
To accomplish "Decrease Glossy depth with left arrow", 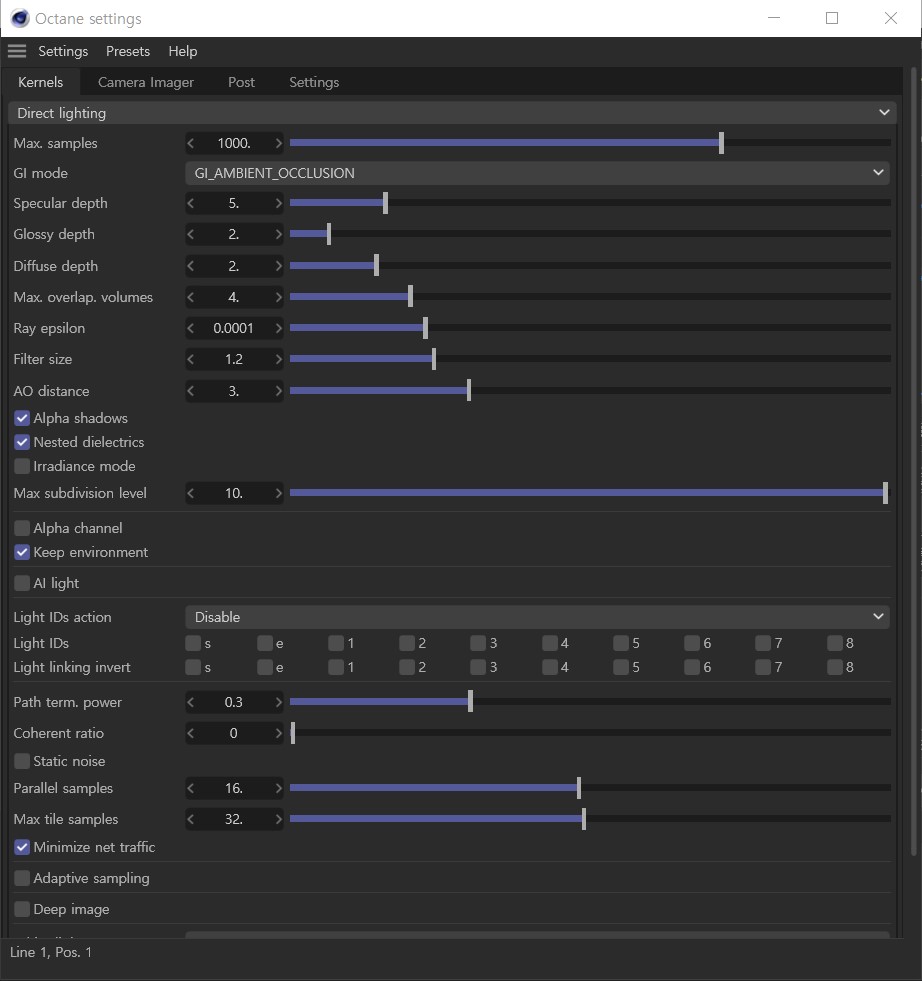I will [x=191, y=234].
